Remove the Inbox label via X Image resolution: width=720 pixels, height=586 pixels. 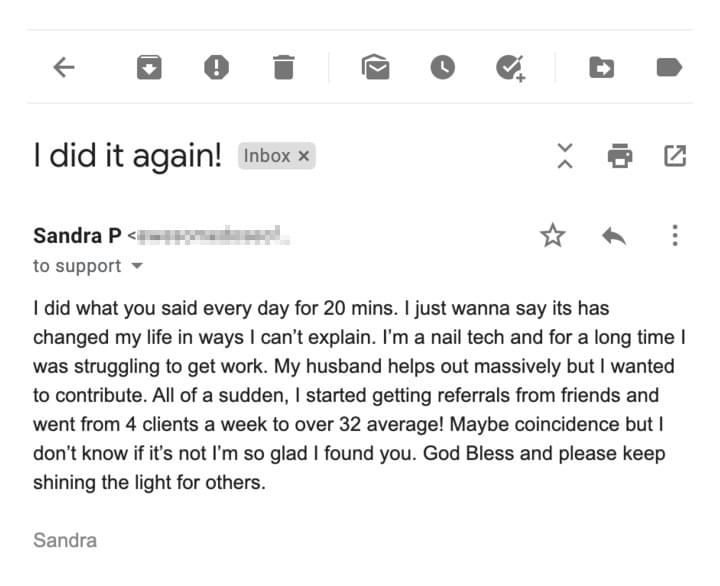tap(304, 156)
